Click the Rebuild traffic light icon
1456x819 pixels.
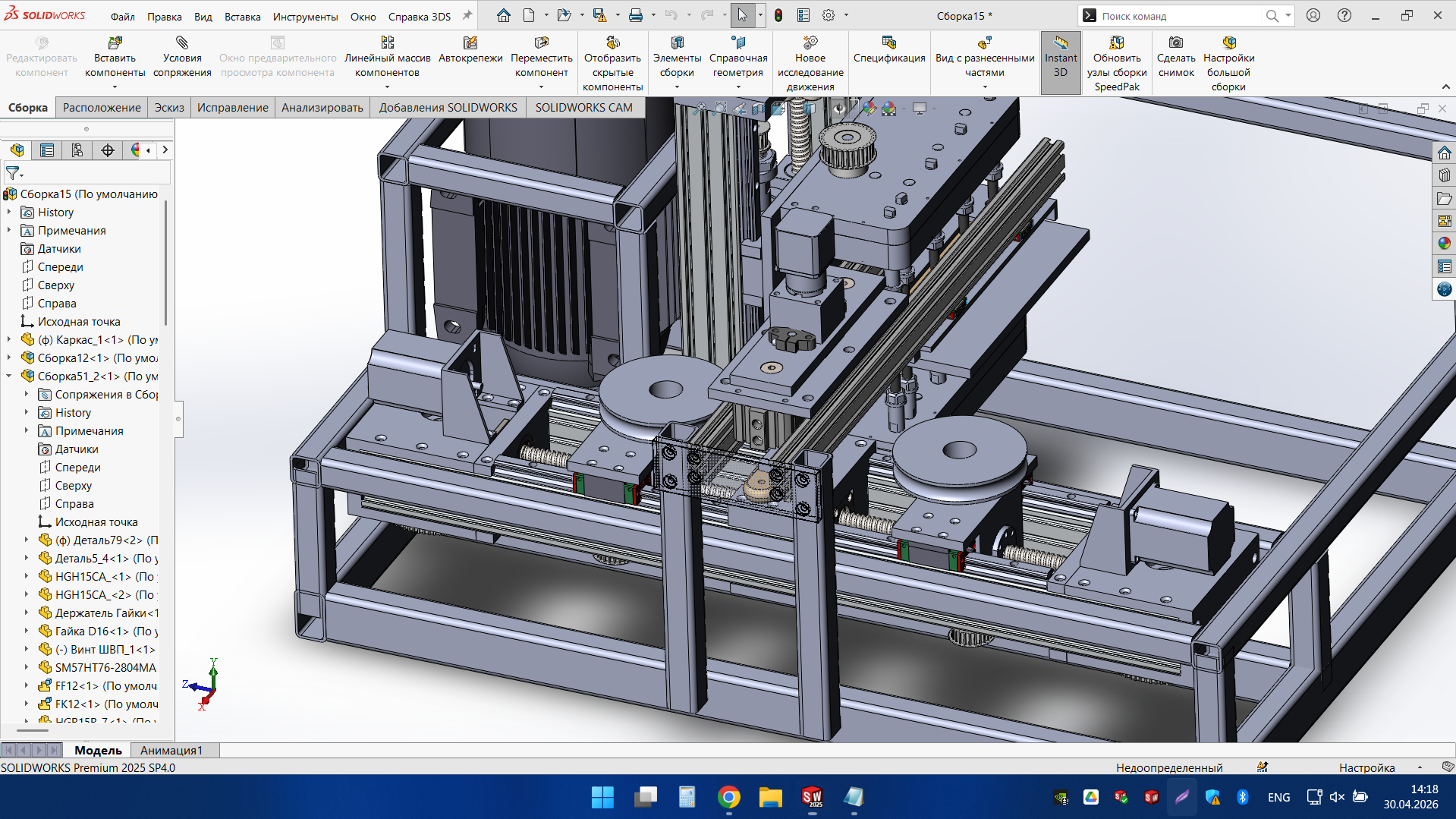(x=778, y=15)
